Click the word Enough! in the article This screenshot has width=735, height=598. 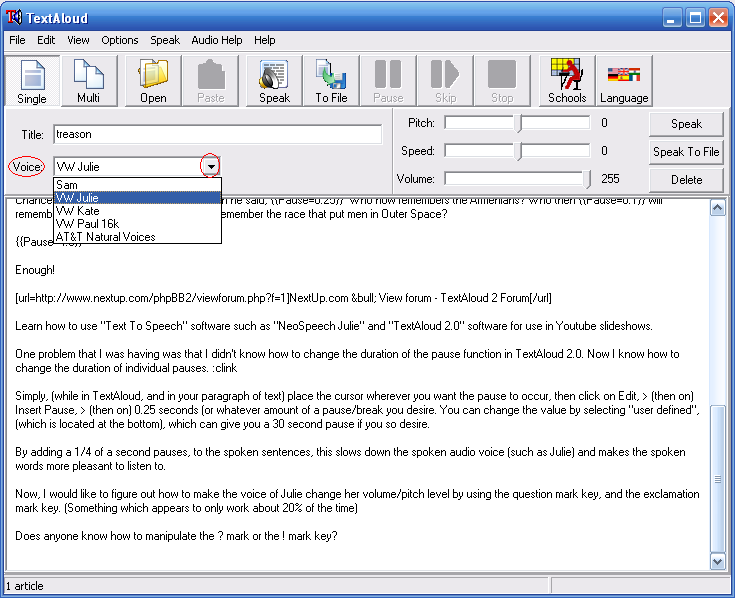pos(35,270)
